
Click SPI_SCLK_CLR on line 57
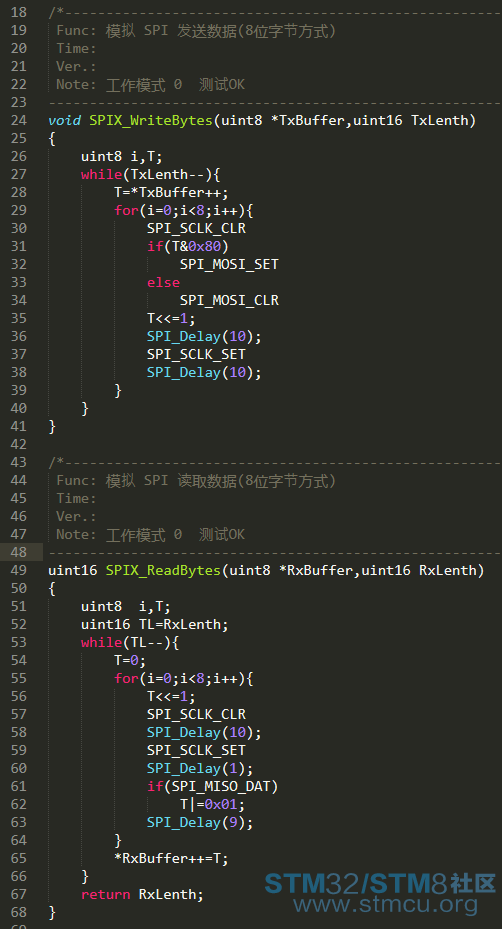tap(196, 715)
